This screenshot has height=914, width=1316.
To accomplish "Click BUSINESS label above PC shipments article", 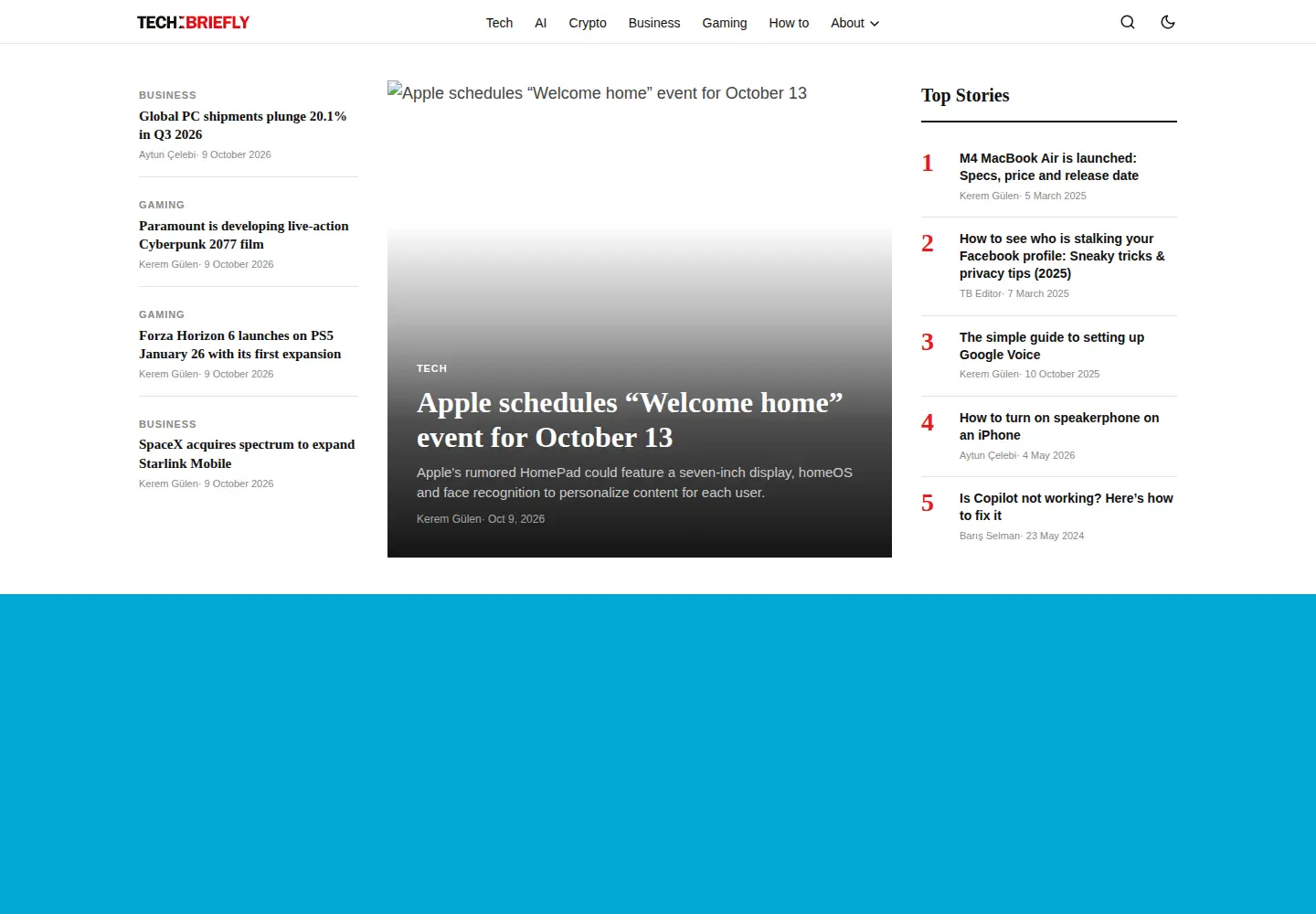I will (x=167, y=95).
